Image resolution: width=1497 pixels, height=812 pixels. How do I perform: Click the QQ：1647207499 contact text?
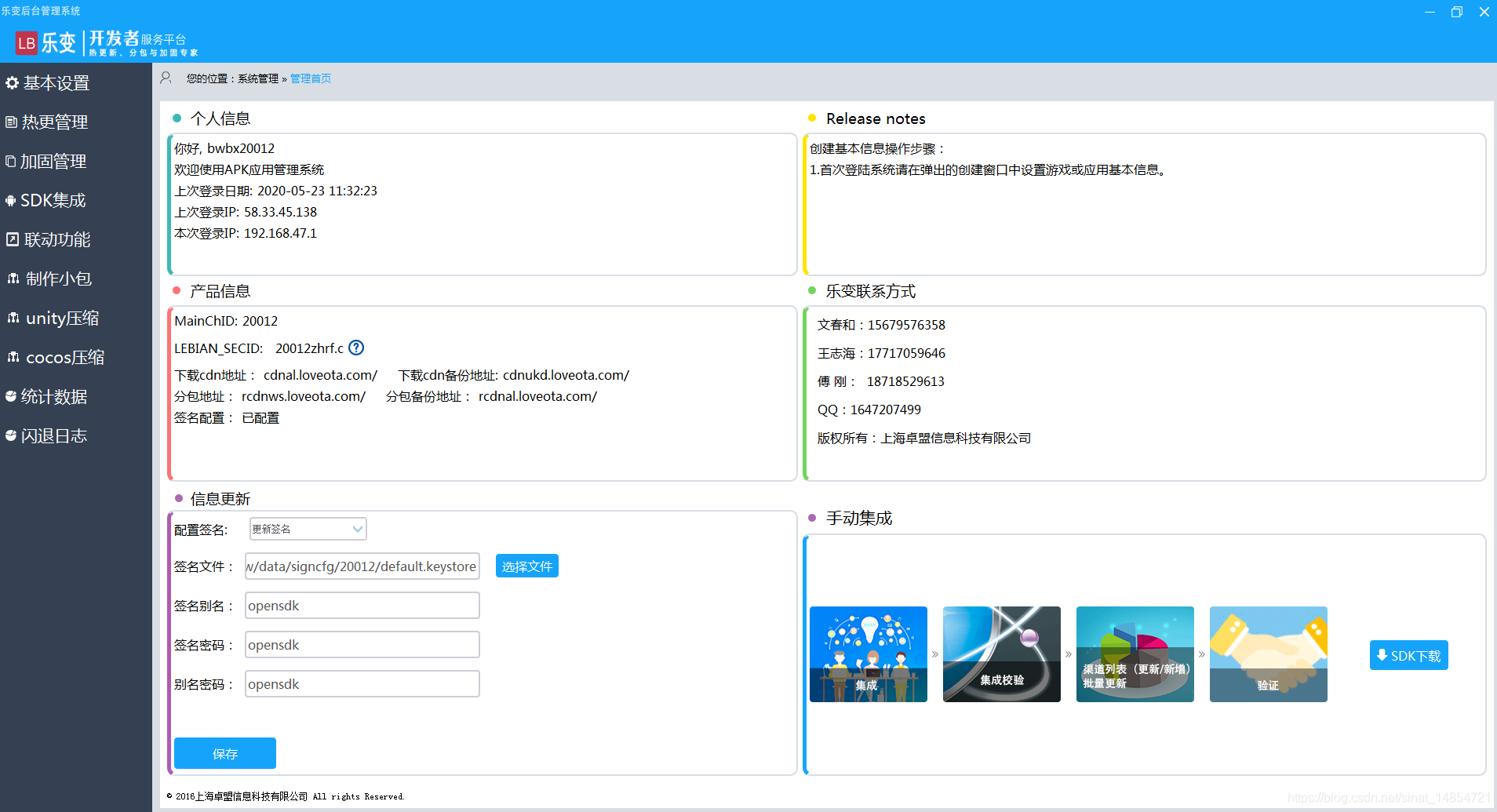click(x=869, y=410)
